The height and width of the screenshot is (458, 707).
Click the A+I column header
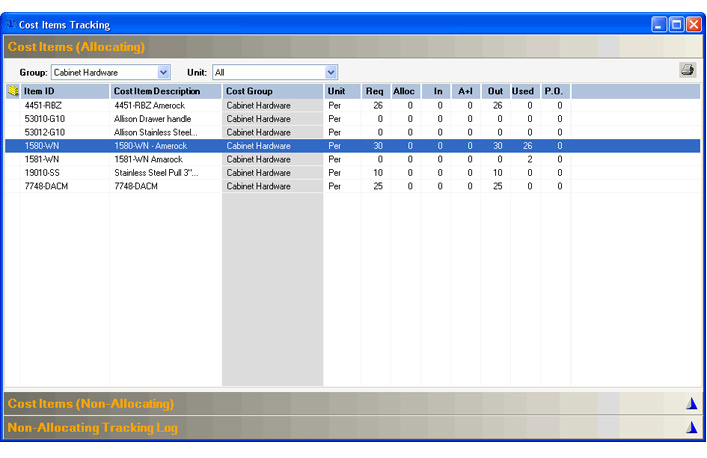466,91
